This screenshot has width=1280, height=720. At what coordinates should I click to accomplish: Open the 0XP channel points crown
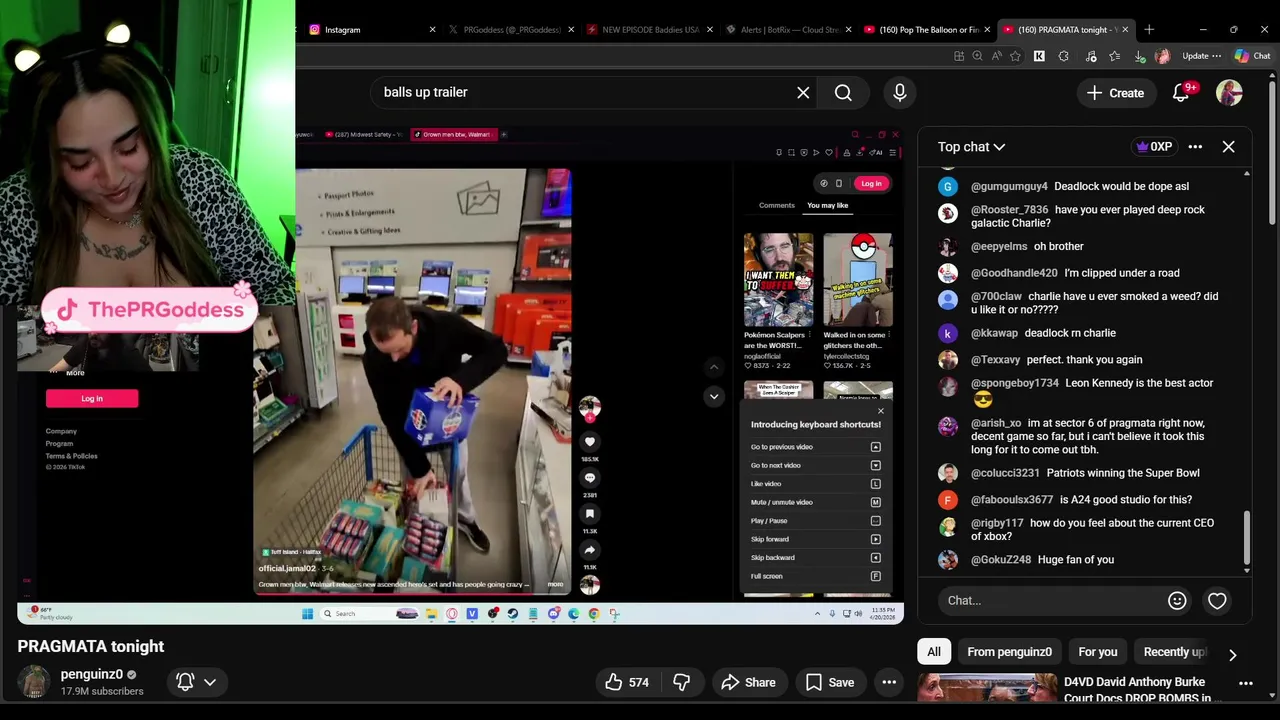[x=1153, y=147]
